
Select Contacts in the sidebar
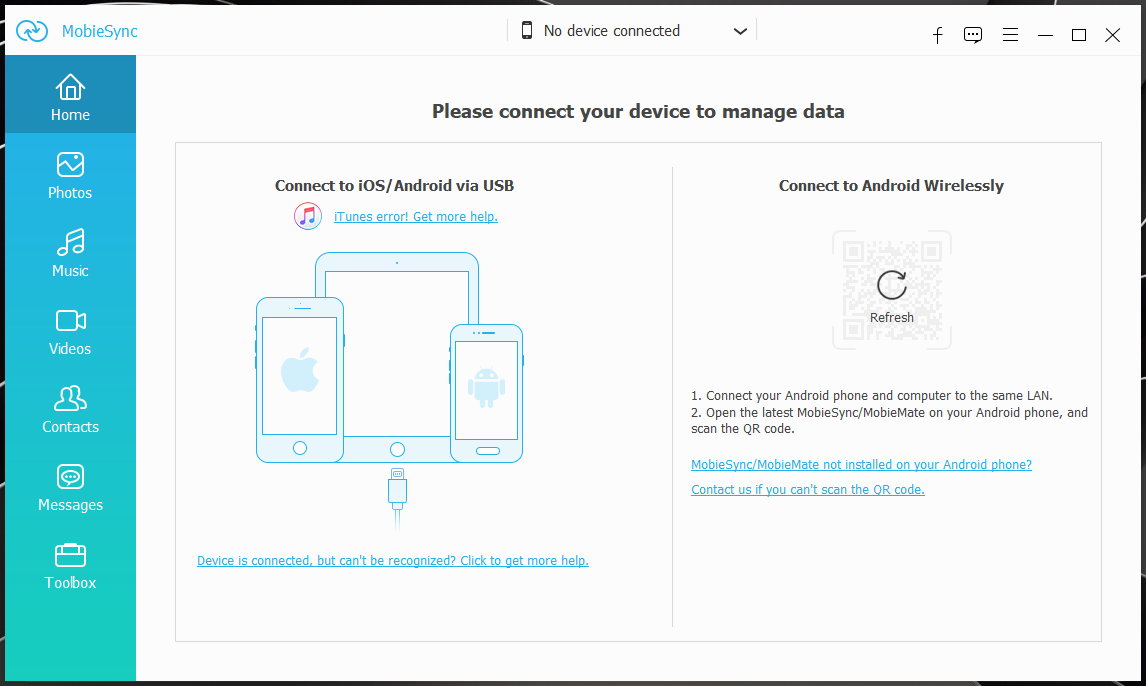tap(70, 409)
